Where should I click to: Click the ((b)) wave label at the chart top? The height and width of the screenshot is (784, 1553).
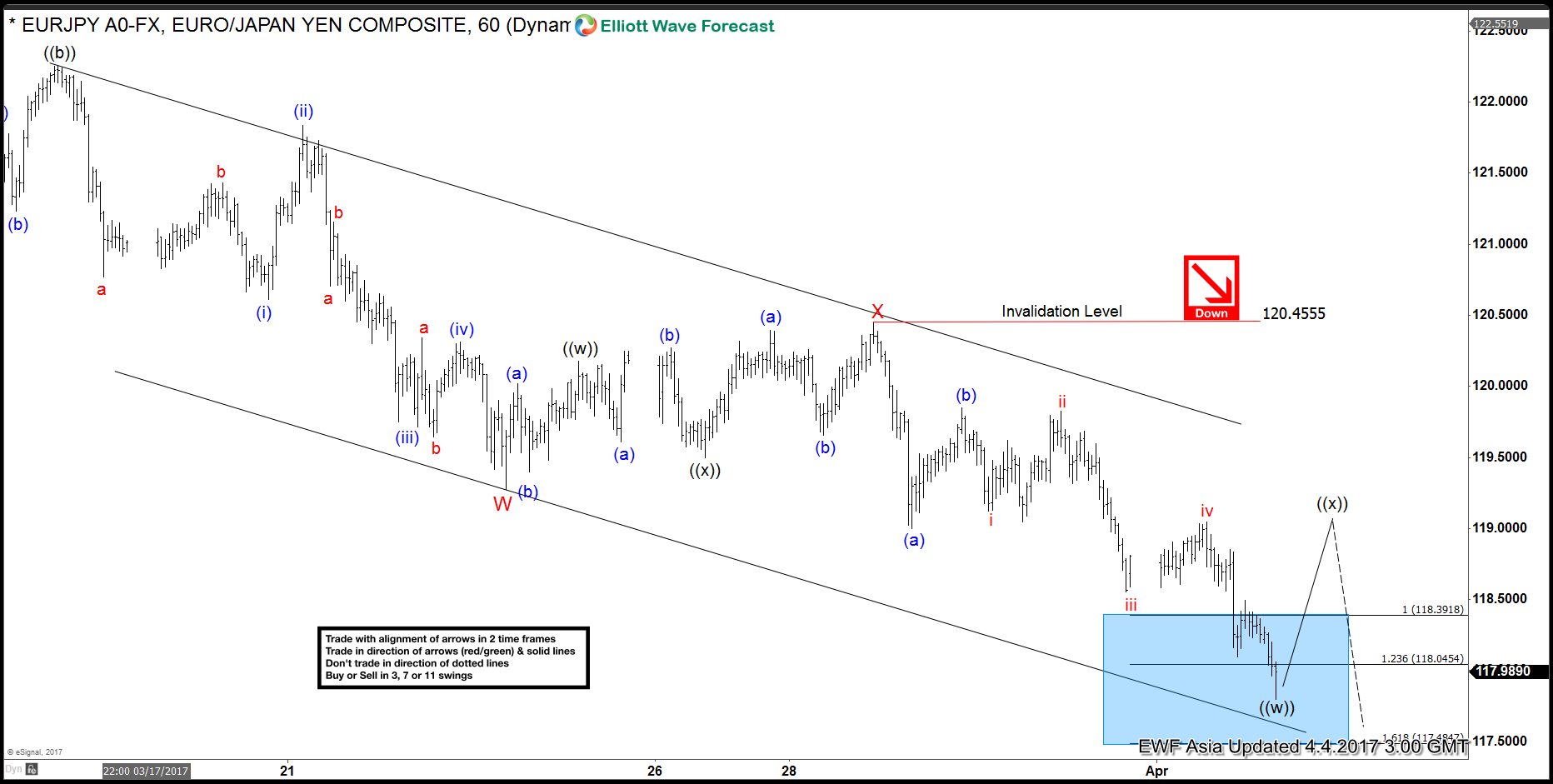click(x=60, y=52)
